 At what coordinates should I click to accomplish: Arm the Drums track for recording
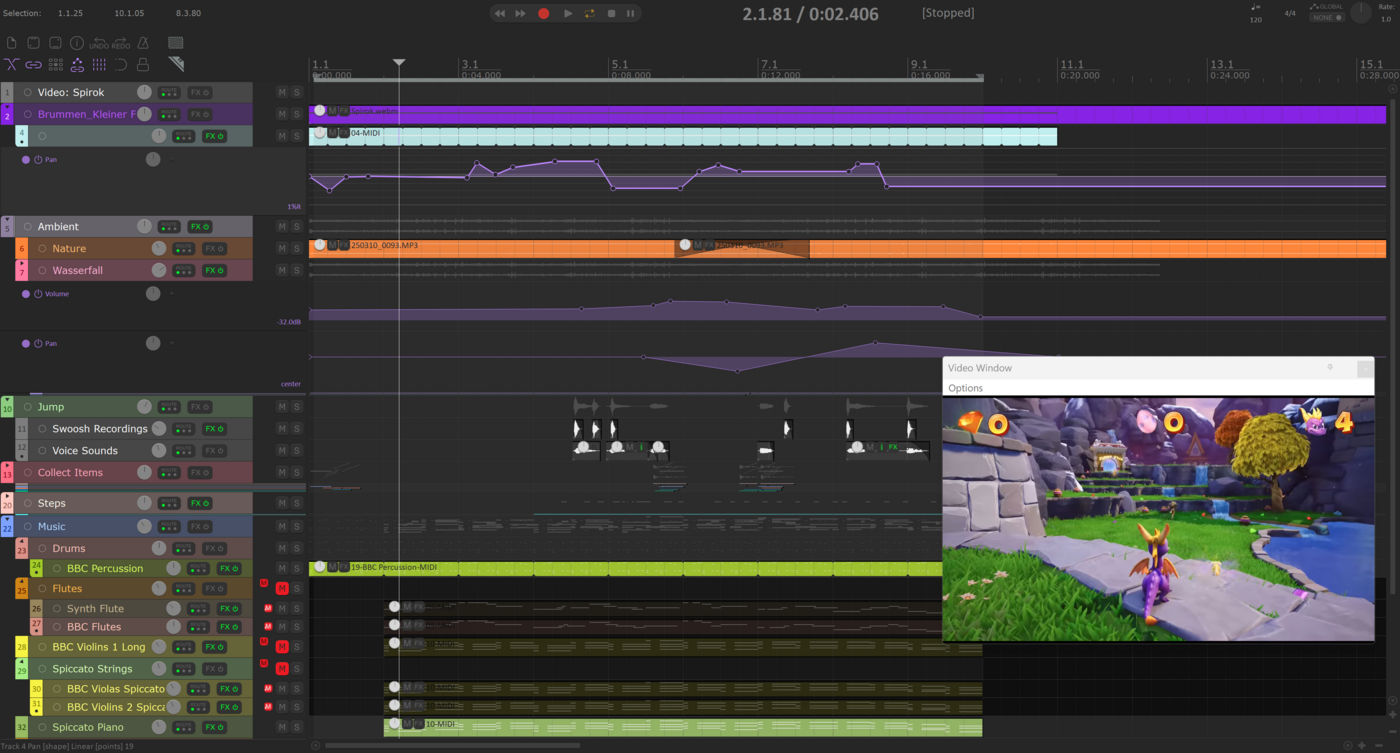(x=43, y=549)
